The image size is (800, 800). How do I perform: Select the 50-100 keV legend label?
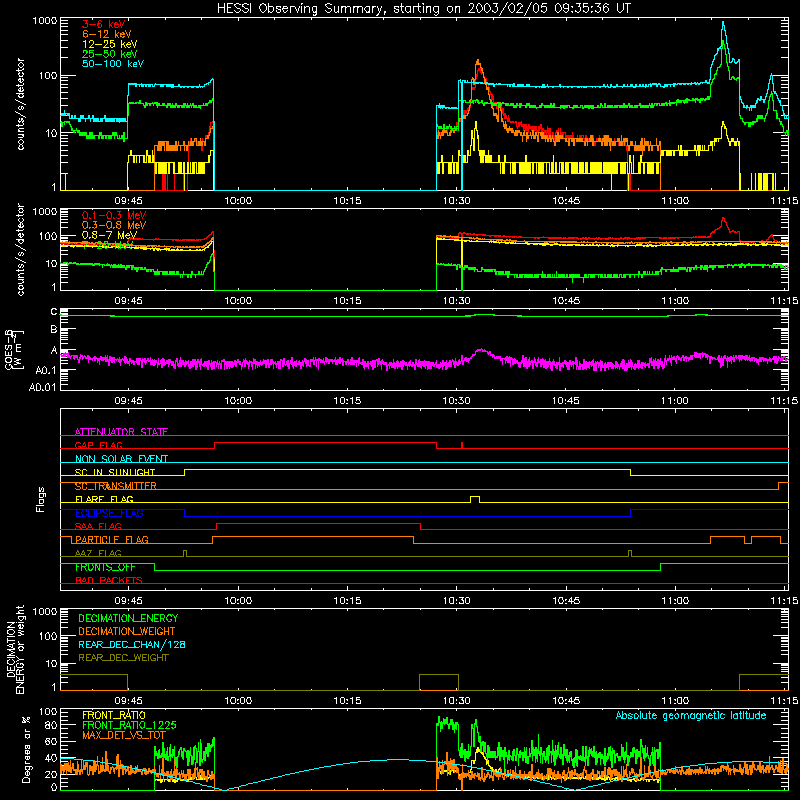pyautogui.click(x=112, y=64)
